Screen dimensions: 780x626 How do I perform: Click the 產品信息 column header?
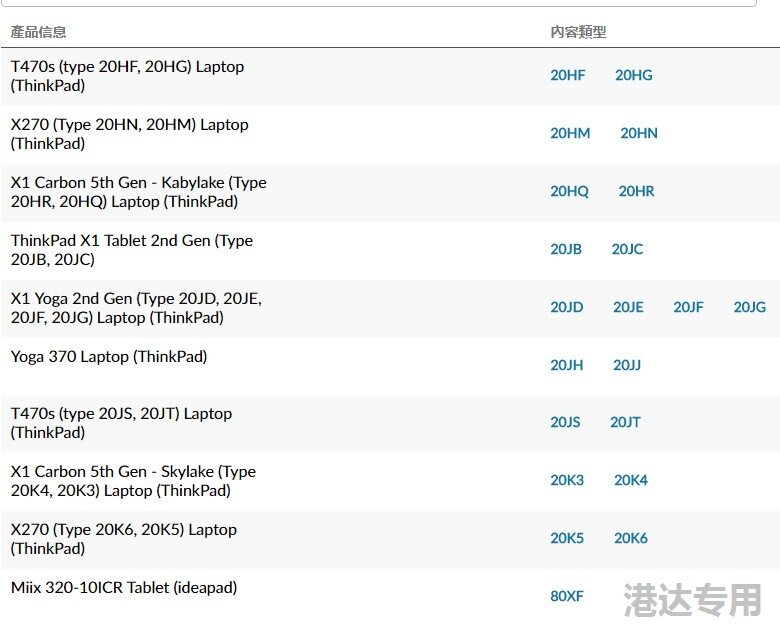[38, 32]
